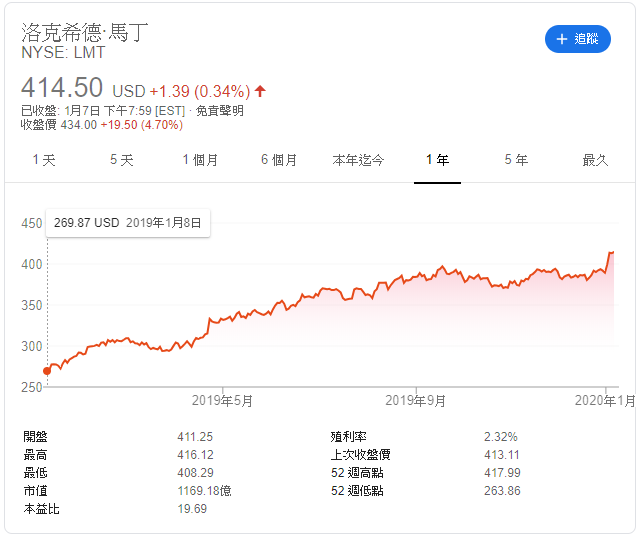Click the NYSE: LMT ticker text

click(x=63, y=53)
